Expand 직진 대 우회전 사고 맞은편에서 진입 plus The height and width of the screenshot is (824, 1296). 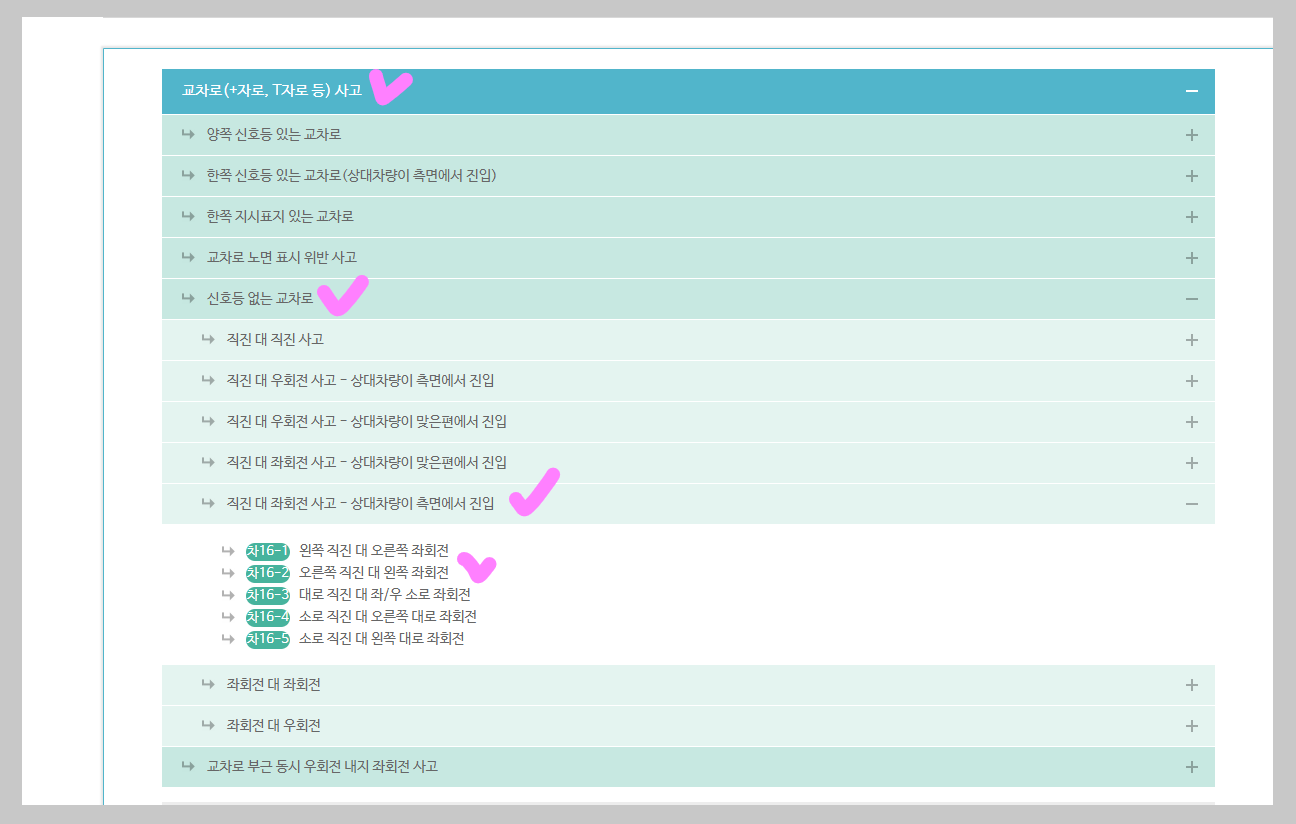point(1191,422)
